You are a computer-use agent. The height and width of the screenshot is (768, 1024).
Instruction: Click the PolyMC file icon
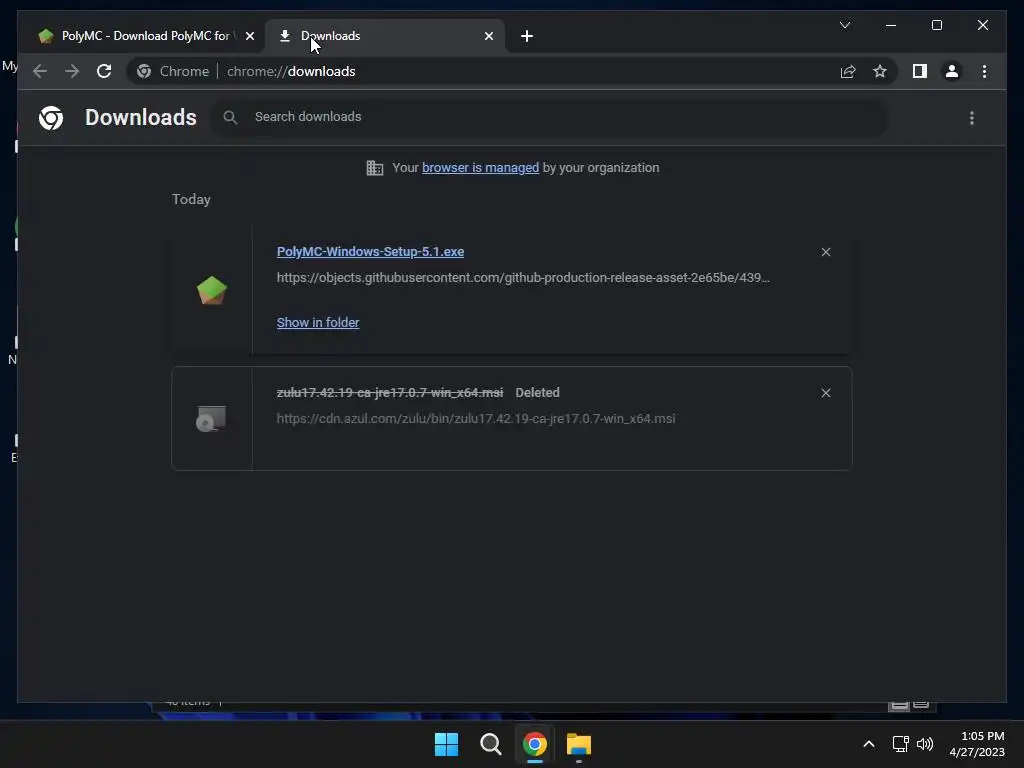(x=212, y=291)
